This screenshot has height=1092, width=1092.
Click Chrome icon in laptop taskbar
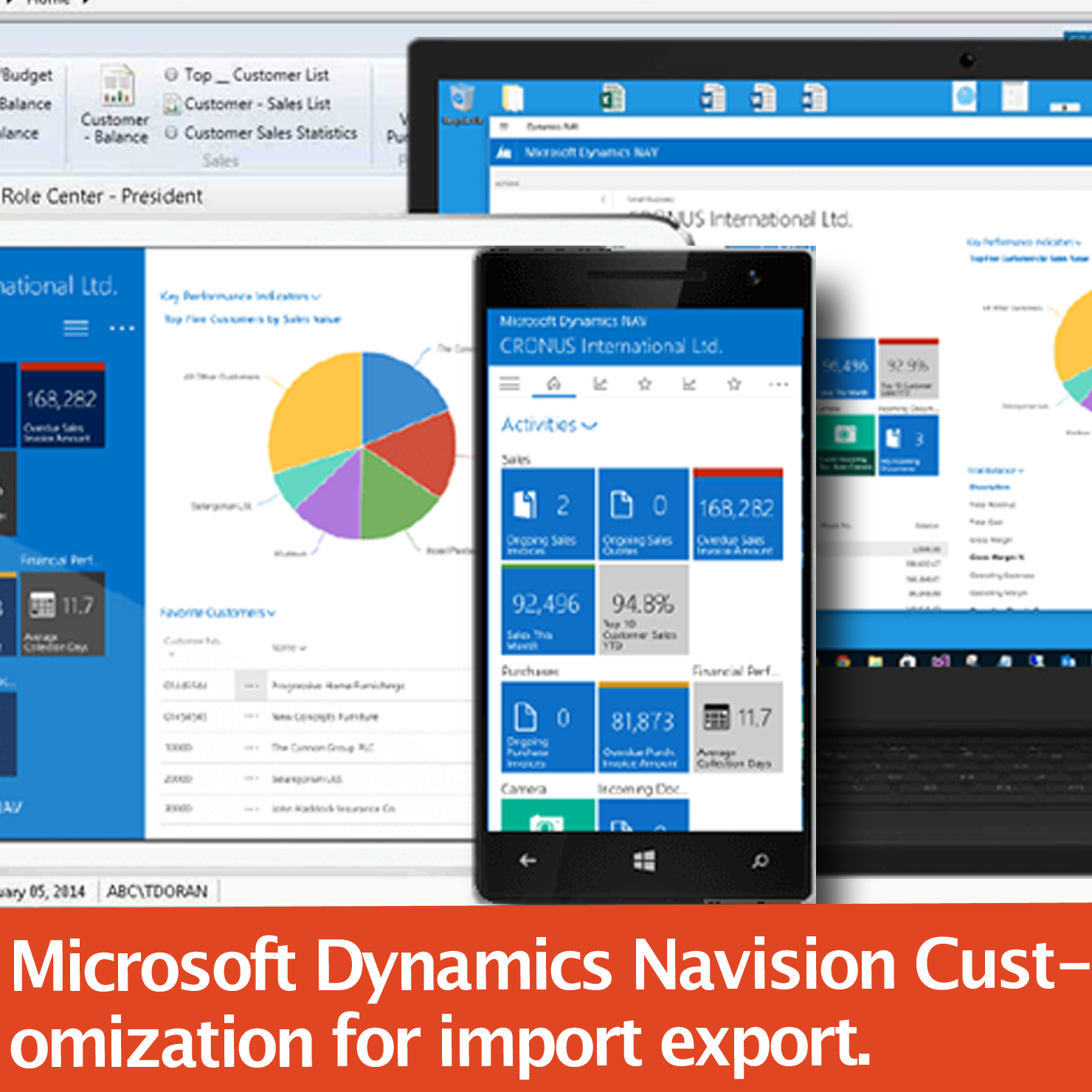(x=843, y=661)
